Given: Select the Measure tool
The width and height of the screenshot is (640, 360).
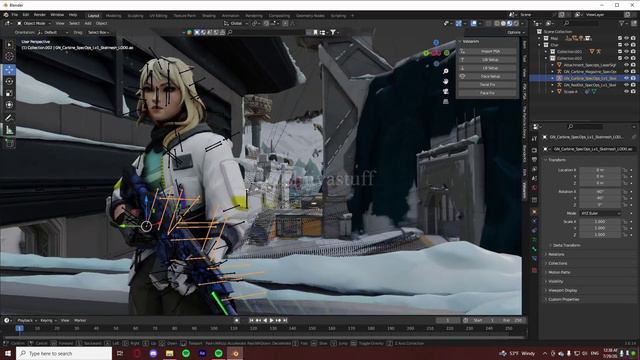Looking at the screenshot, I should [9, 130].
